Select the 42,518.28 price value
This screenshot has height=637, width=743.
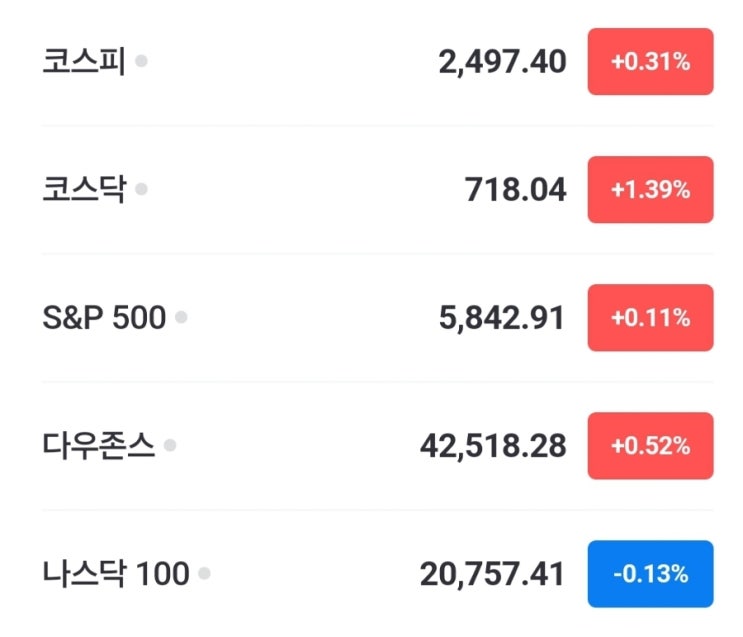(x=493, y=446)
